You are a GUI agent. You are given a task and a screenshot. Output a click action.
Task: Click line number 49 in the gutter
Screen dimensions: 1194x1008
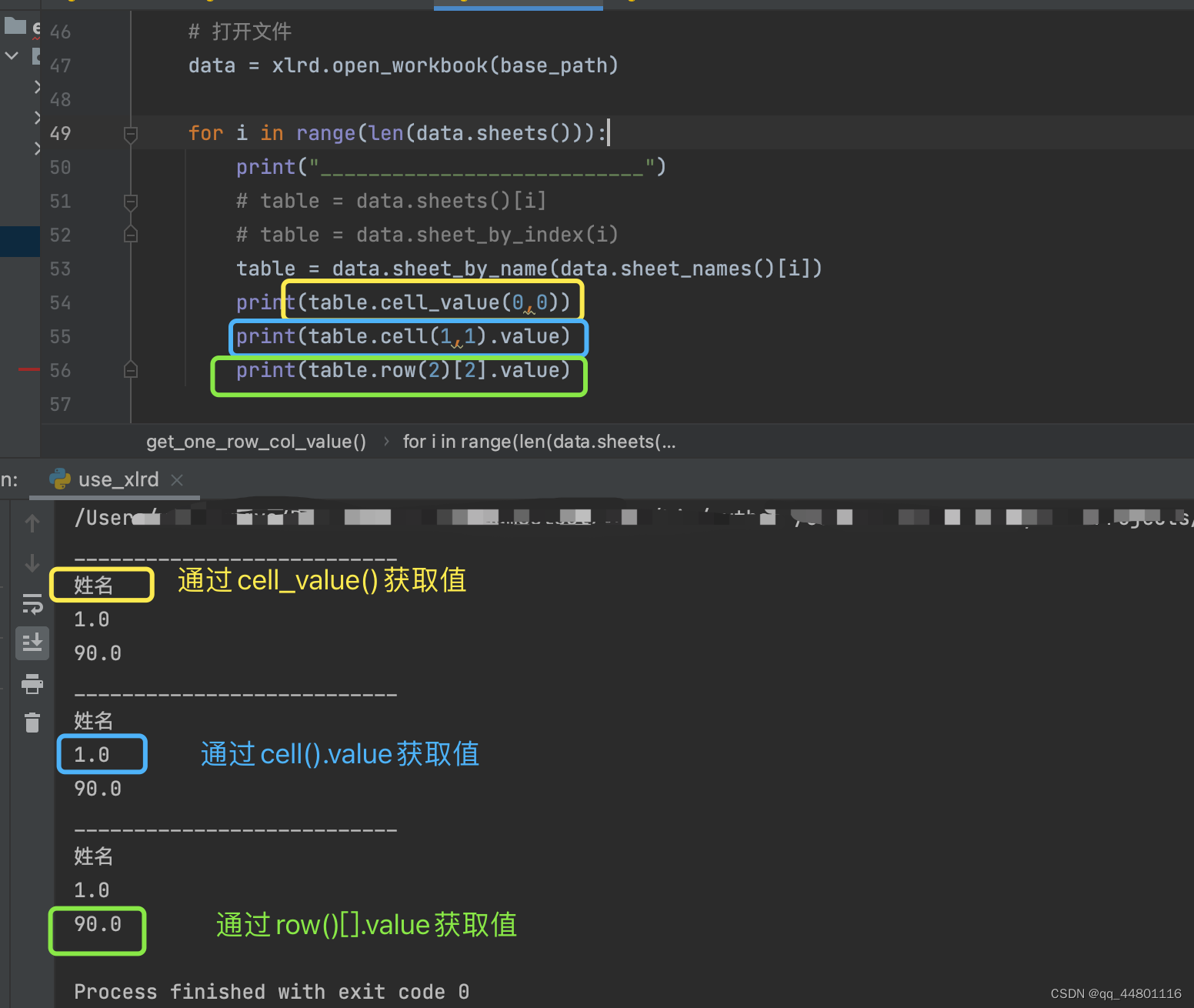coord(60,133)
